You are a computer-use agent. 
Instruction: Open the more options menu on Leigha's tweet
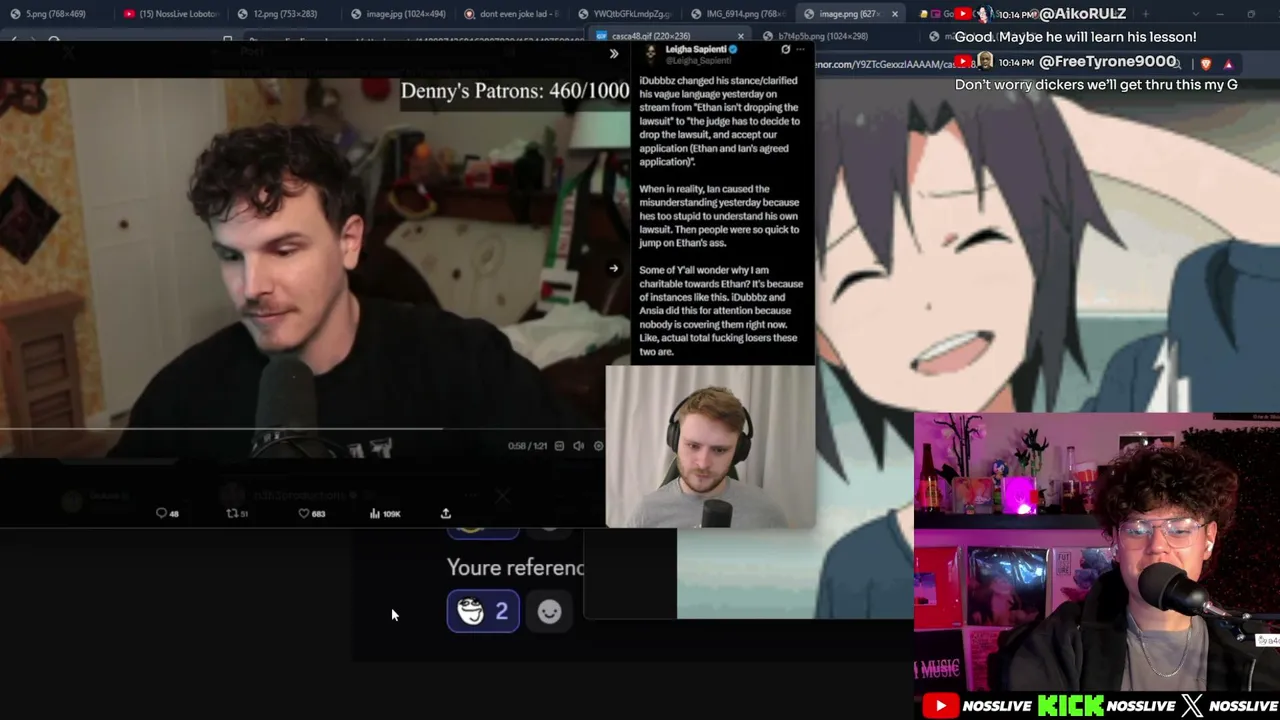[800, 49]
